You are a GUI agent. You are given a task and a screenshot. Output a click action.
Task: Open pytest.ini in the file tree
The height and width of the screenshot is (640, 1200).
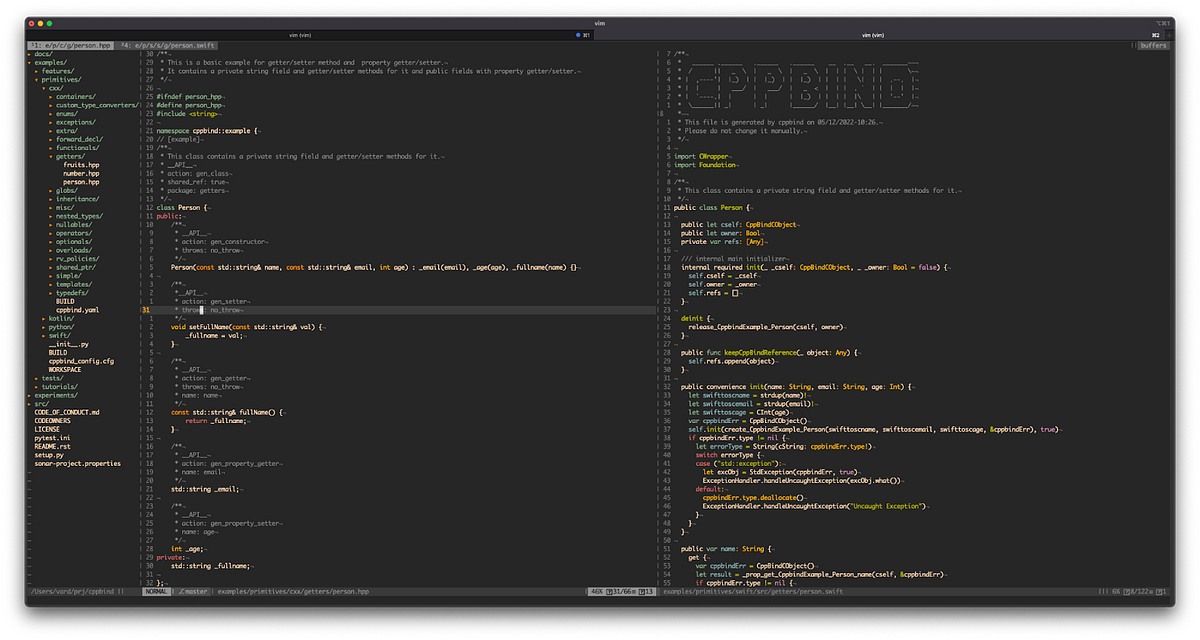point(53,438)
